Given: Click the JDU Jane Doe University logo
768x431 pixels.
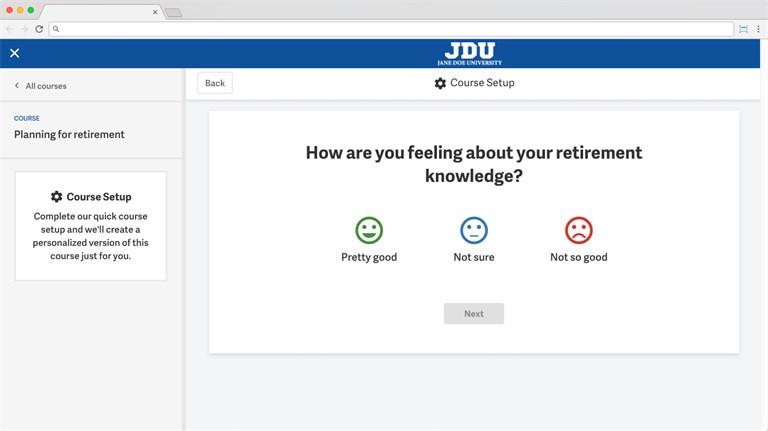Looking at the screenshot, I should click(x=469, y=54).
